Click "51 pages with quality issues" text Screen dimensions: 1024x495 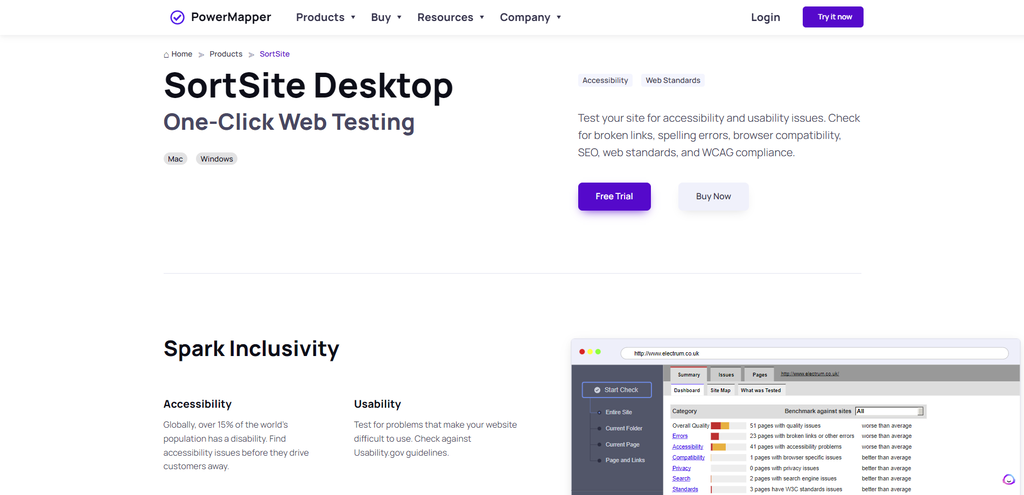click(784, 426)
